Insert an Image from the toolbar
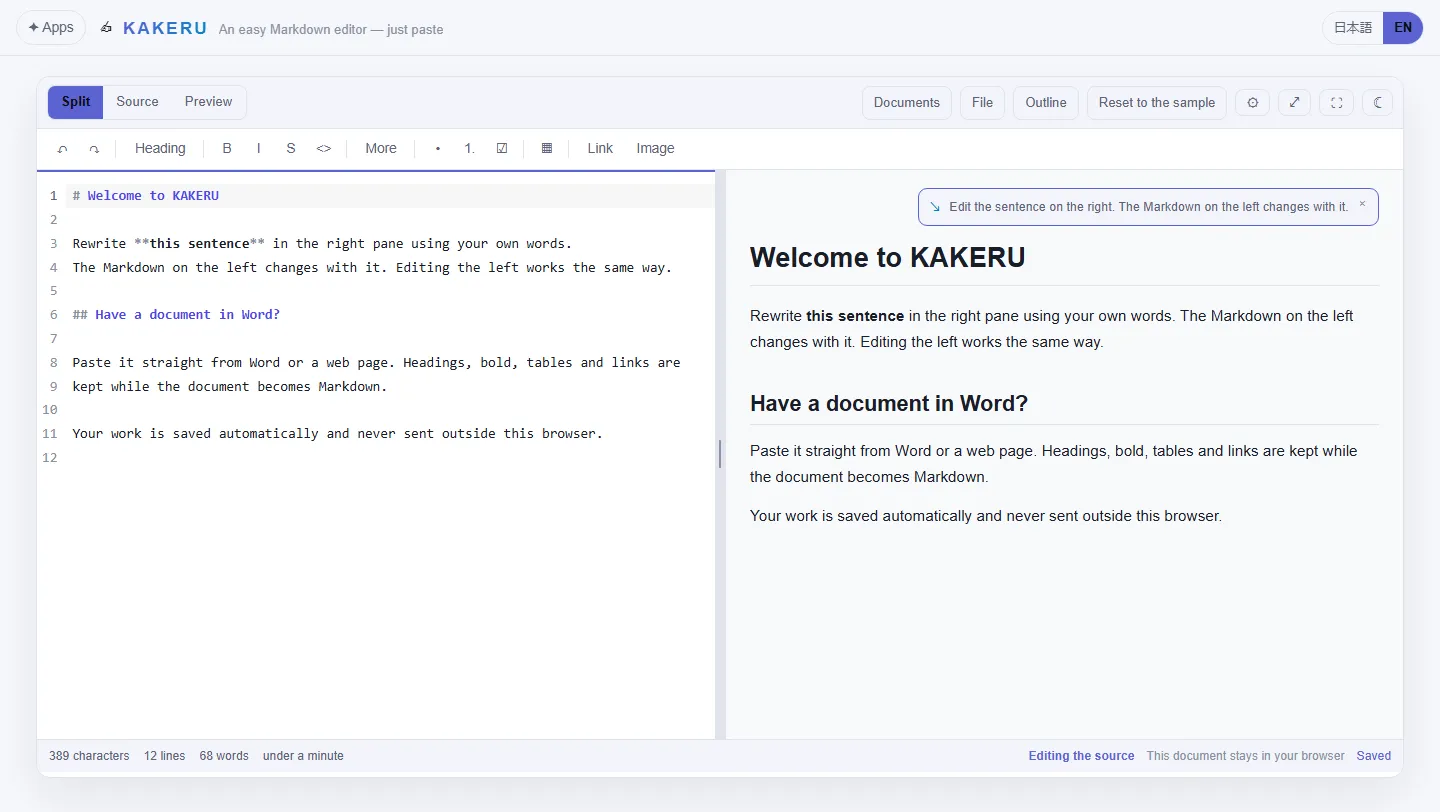 [655, 148]
